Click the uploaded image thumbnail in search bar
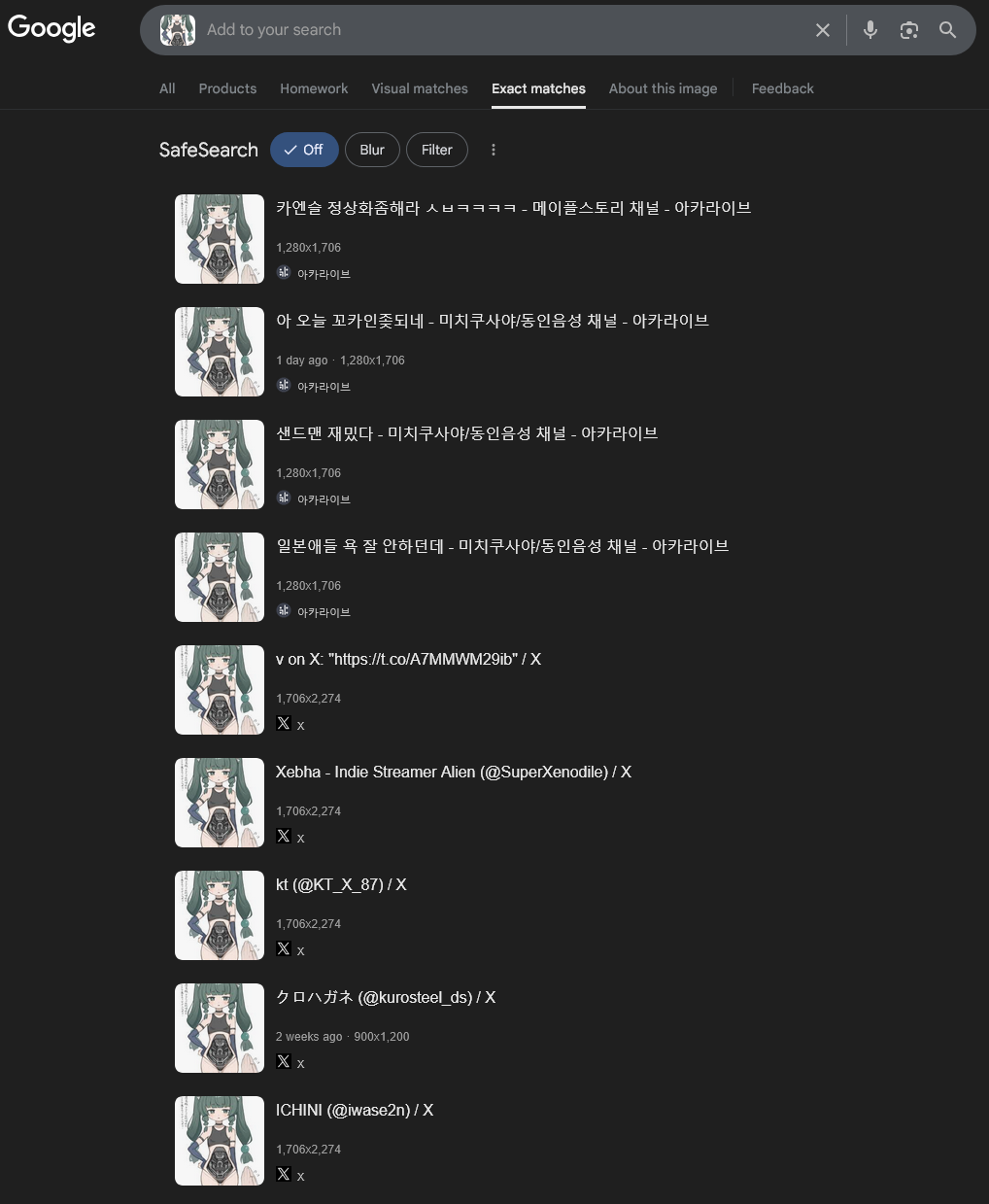This screenshot has height=1204, width=989. pos(178,30)
